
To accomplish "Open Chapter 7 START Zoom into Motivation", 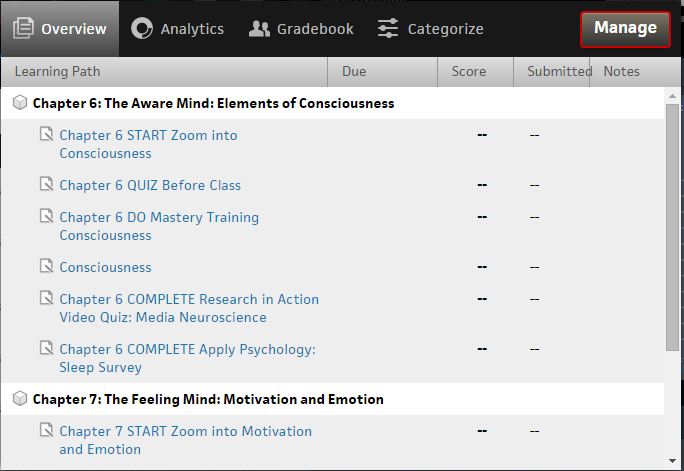I will point(185,431).
